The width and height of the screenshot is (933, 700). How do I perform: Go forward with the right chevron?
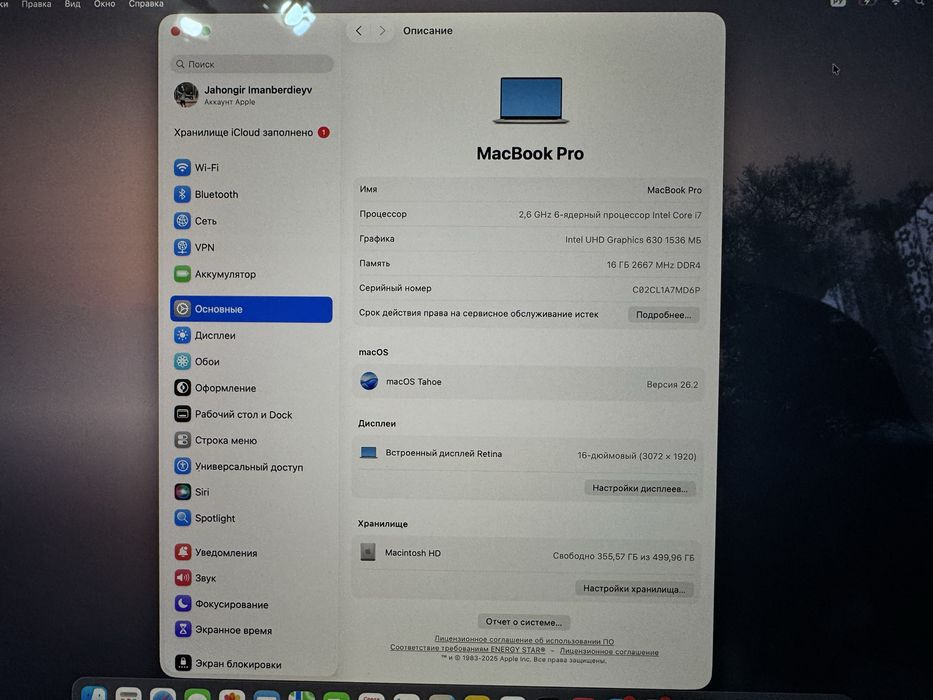382,31
